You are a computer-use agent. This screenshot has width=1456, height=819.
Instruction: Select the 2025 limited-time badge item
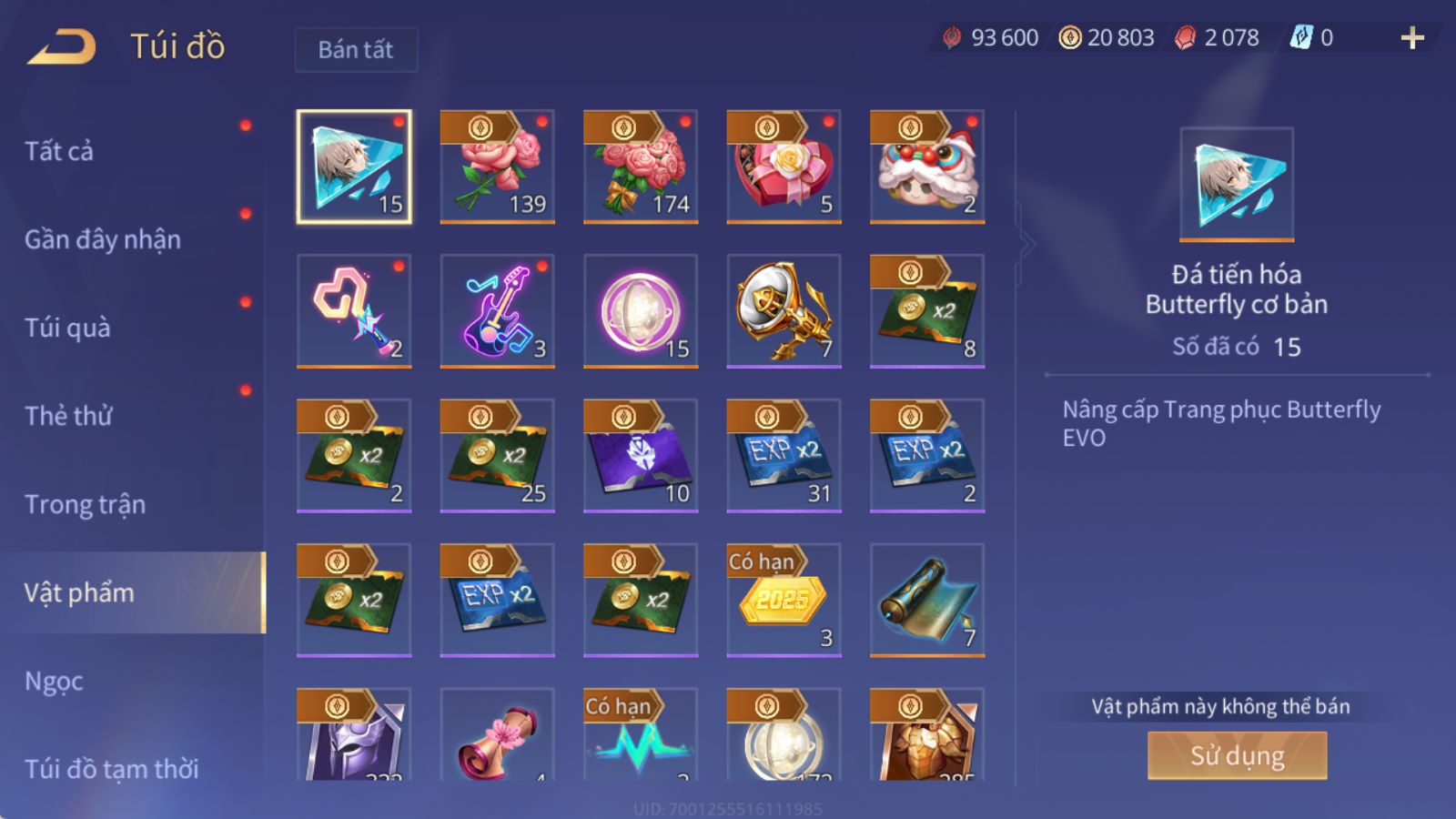784,601
